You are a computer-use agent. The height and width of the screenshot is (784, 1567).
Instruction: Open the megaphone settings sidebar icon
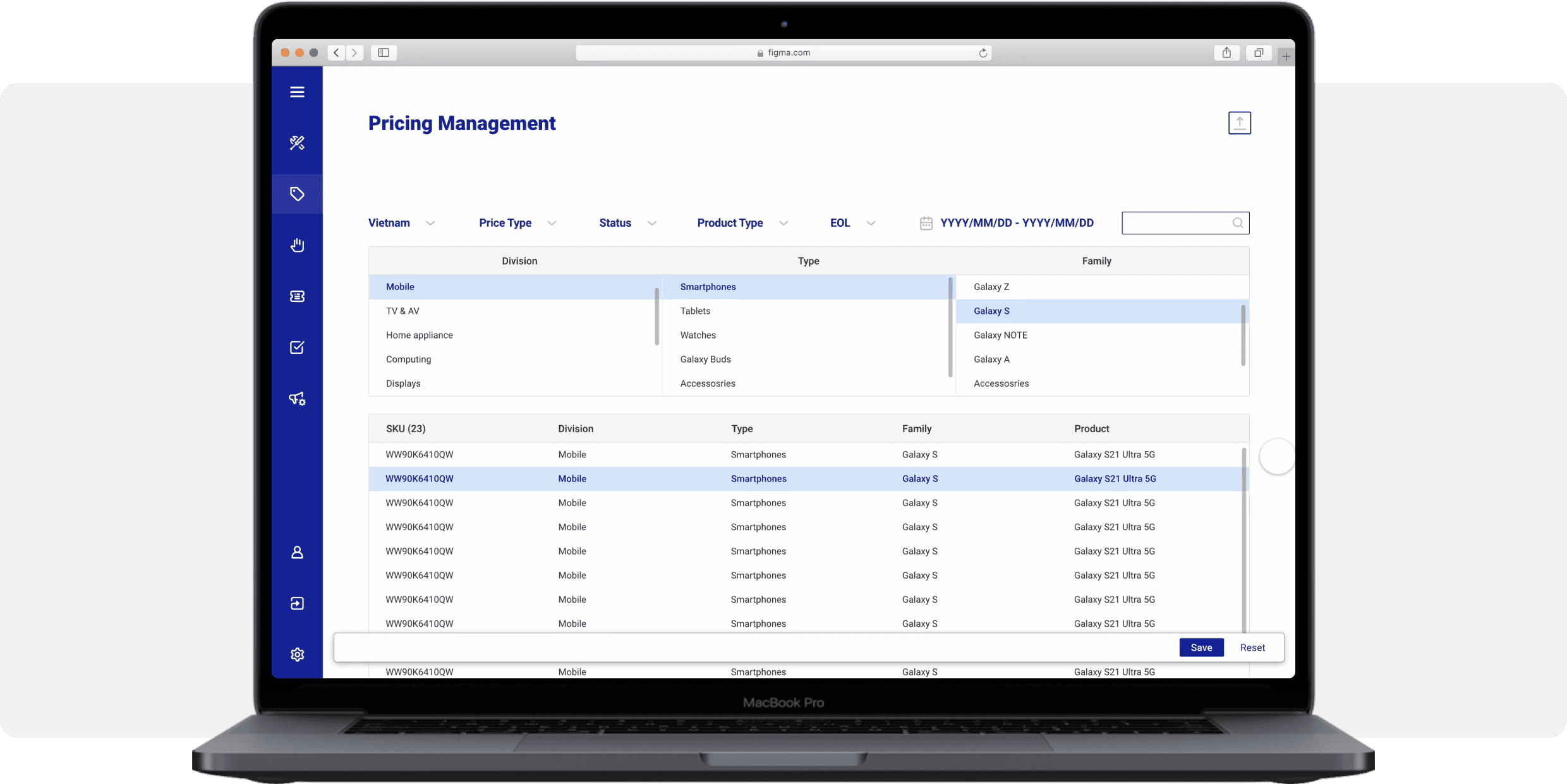(297, 399)
